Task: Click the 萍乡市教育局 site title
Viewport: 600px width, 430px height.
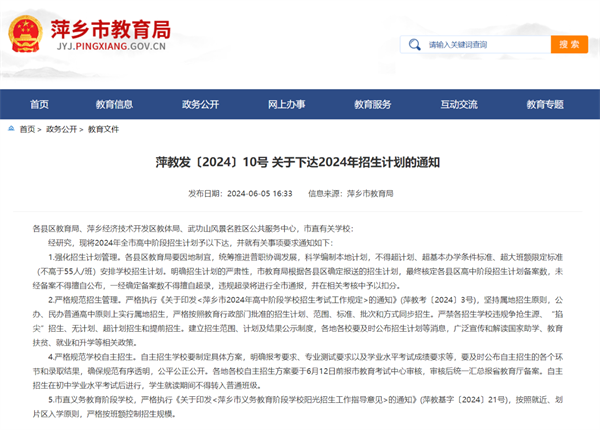Action: click(111, 29)
